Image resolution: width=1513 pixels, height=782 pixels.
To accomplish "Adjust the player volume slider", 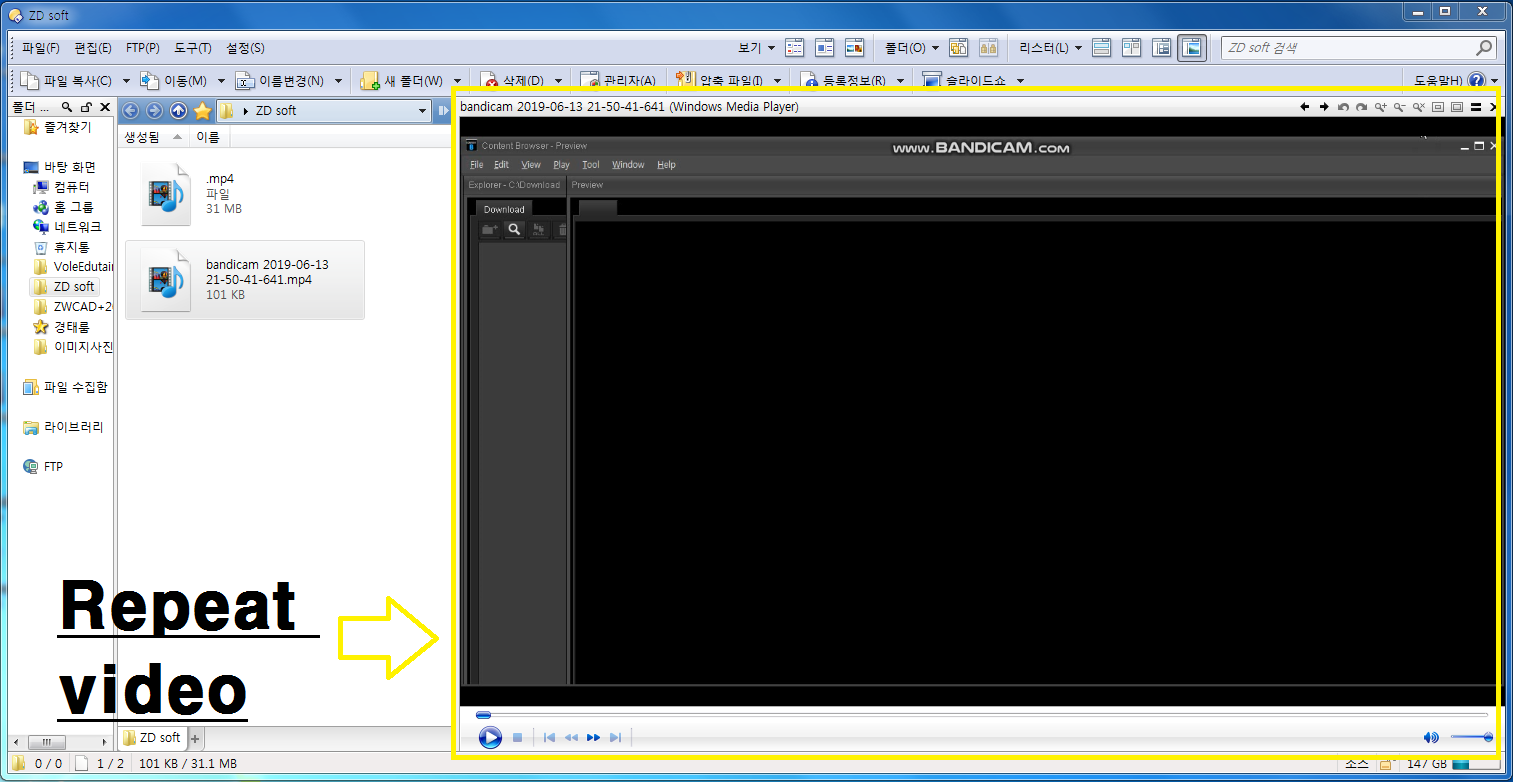I will 1471,738.
